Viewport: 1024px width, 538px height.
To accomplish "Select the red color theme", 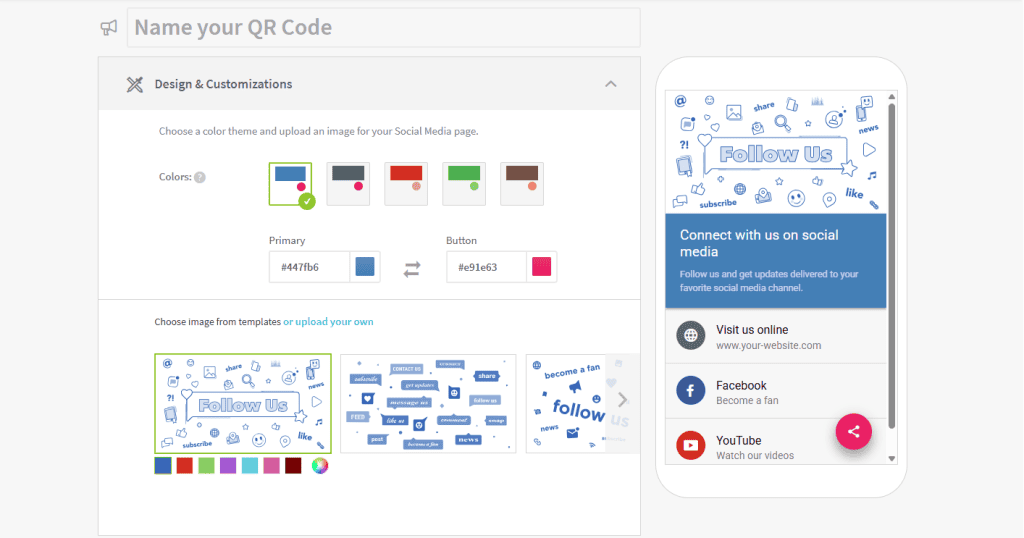I will (x=406, y=184).
